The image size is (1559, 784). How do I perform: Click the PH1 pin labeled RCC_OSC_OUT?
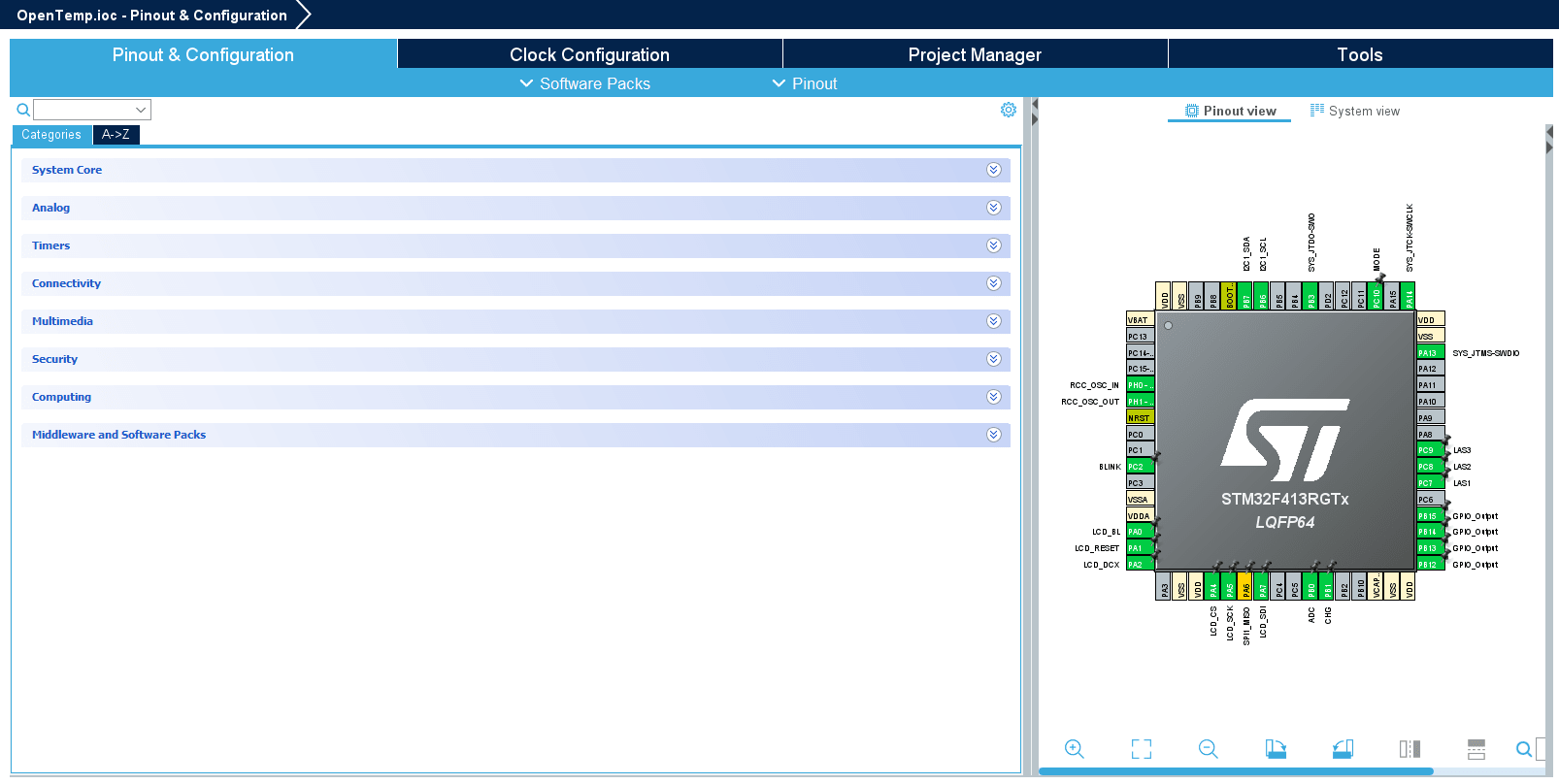pyautogui.click(x=1141, y=402)
